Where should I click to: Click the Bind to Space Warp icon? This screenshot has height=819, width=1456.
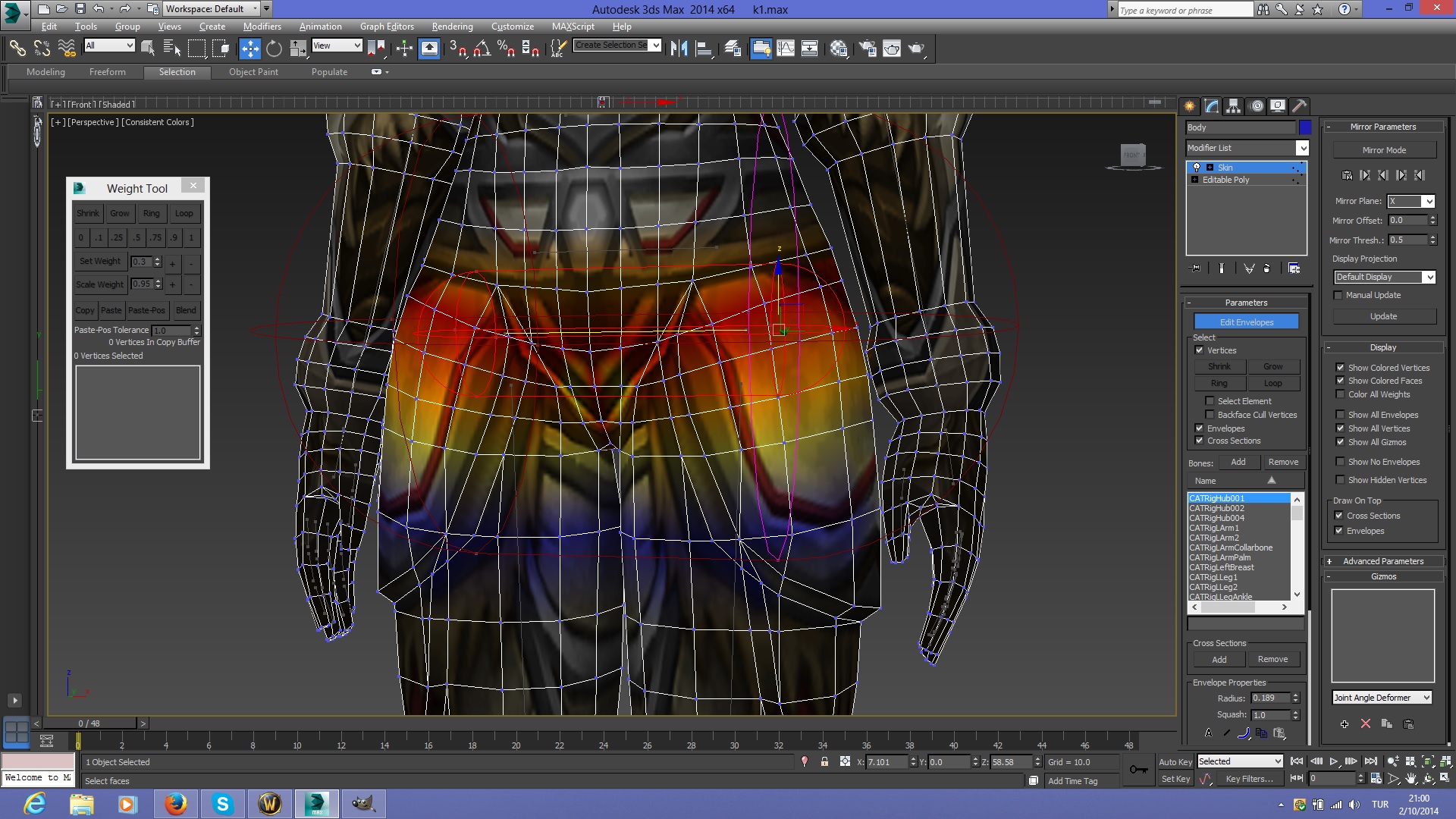coord(67,49)
